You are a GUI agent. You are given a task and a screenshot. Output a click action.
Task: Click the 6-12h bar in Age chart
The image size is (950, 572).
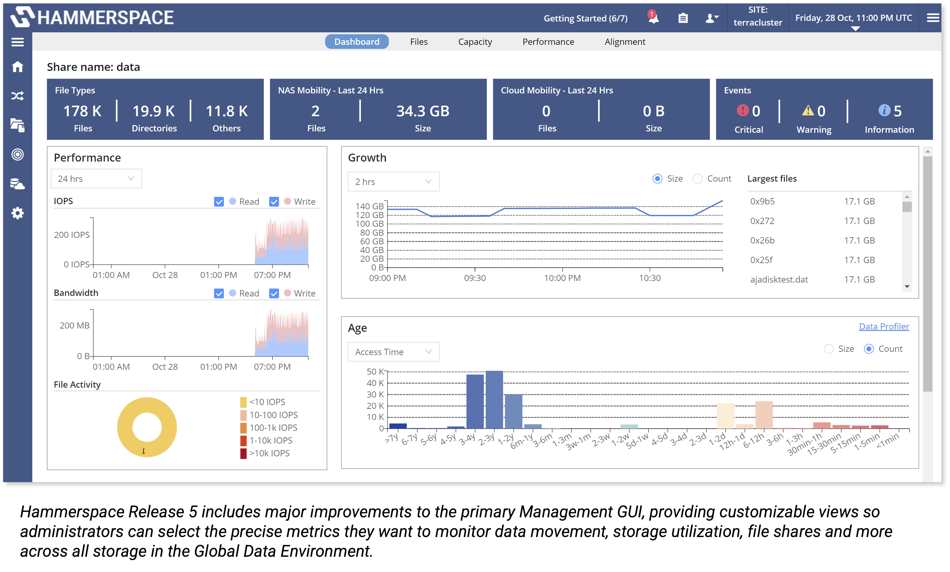click(764, 415)
